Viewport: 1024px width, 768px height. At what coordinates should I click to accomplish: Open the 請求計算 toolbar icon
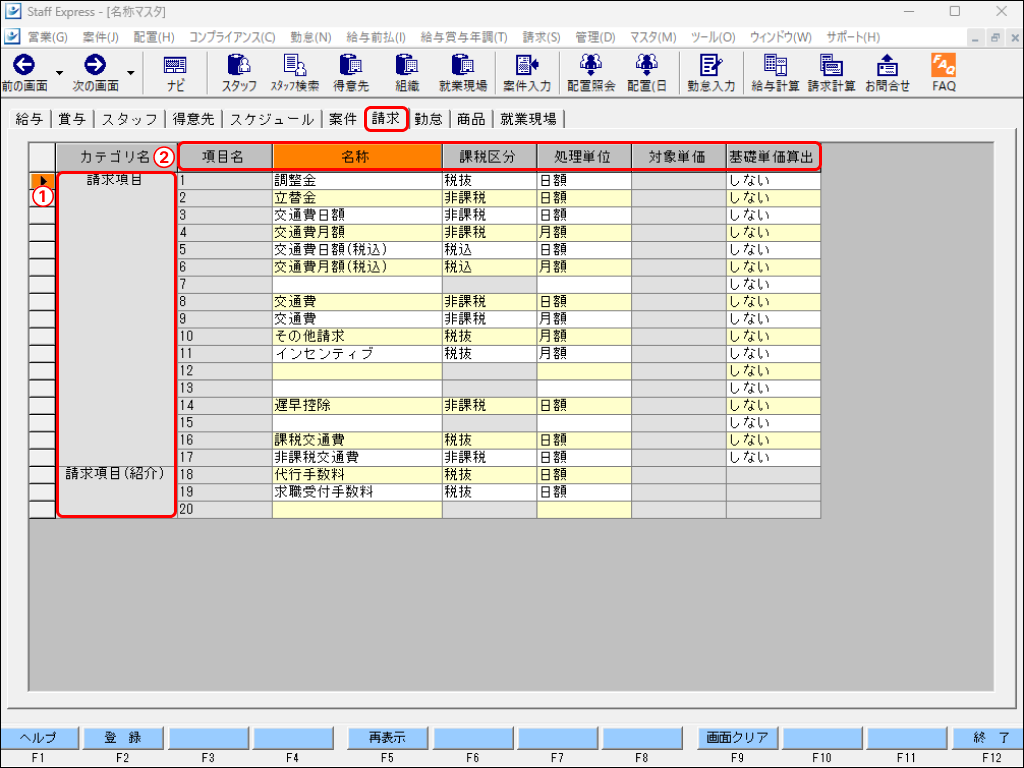(831, 65)
